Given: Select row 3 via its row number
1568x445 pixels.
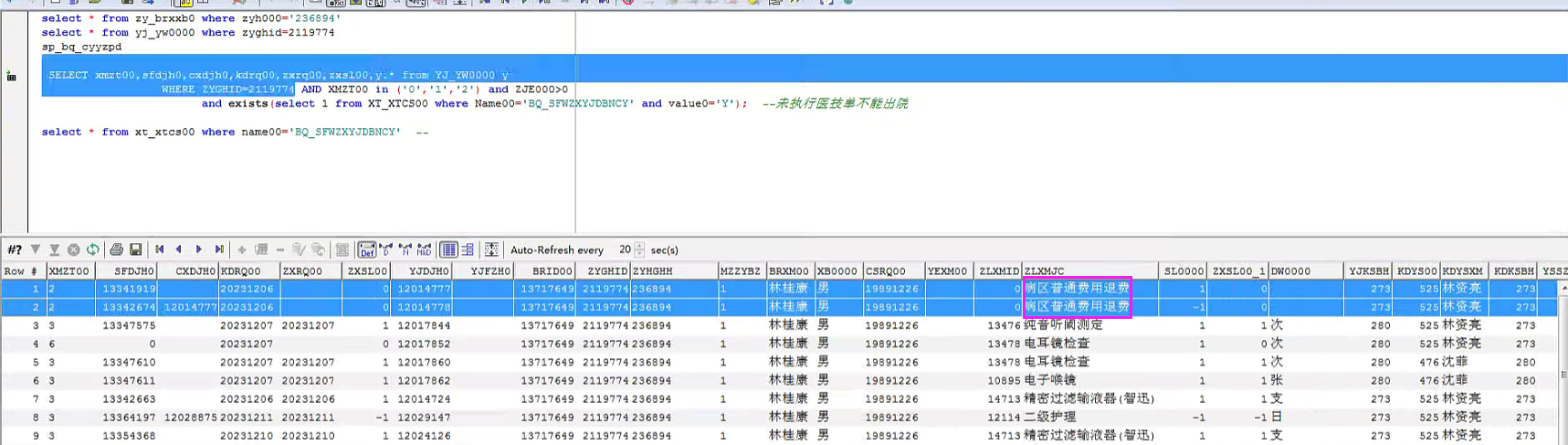Looking at the screenshot, I should tap(22, 325).
